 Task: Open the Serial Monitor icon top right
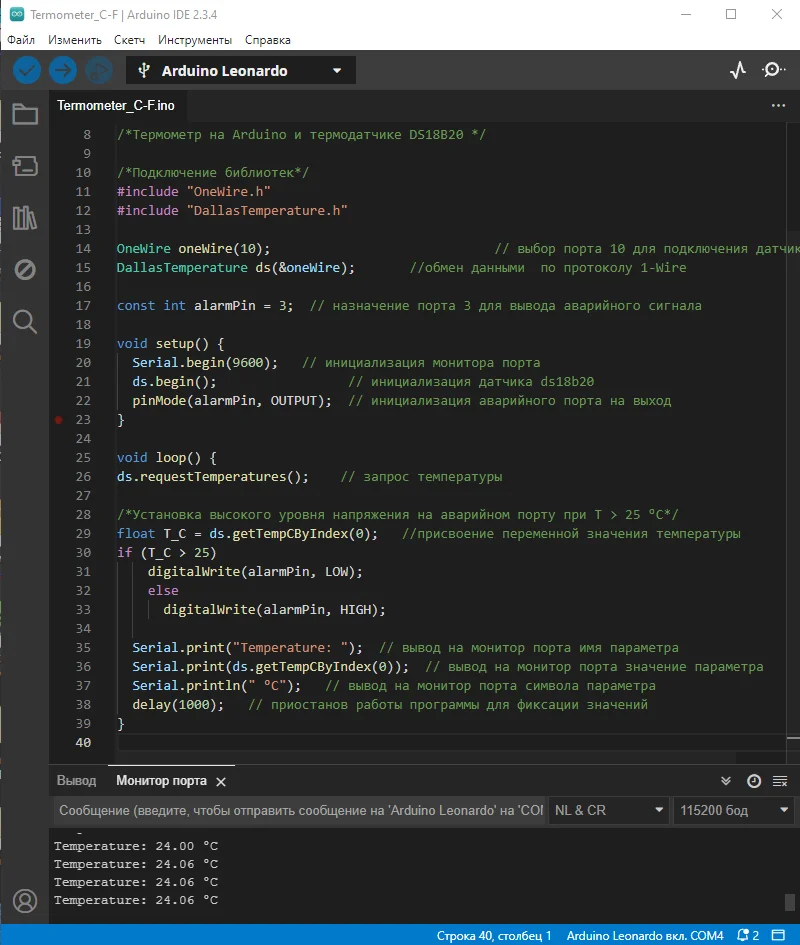[x=772, y=69]
